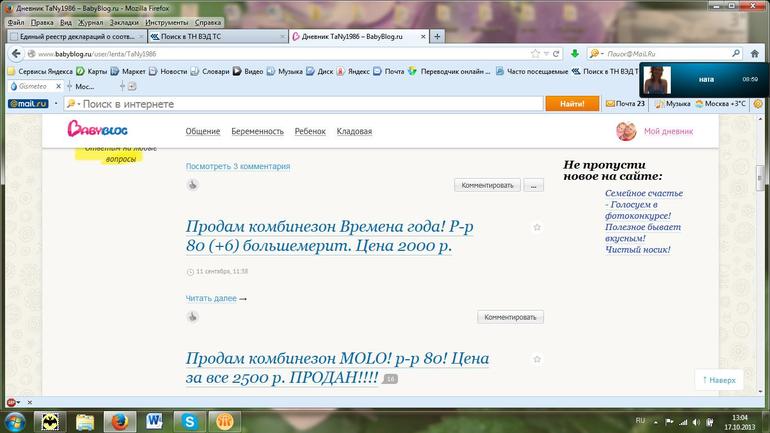This screenshot has width=770, height=433.
Task: Open Музыка in the mail.ru toolbar
Action: [673, 104]
